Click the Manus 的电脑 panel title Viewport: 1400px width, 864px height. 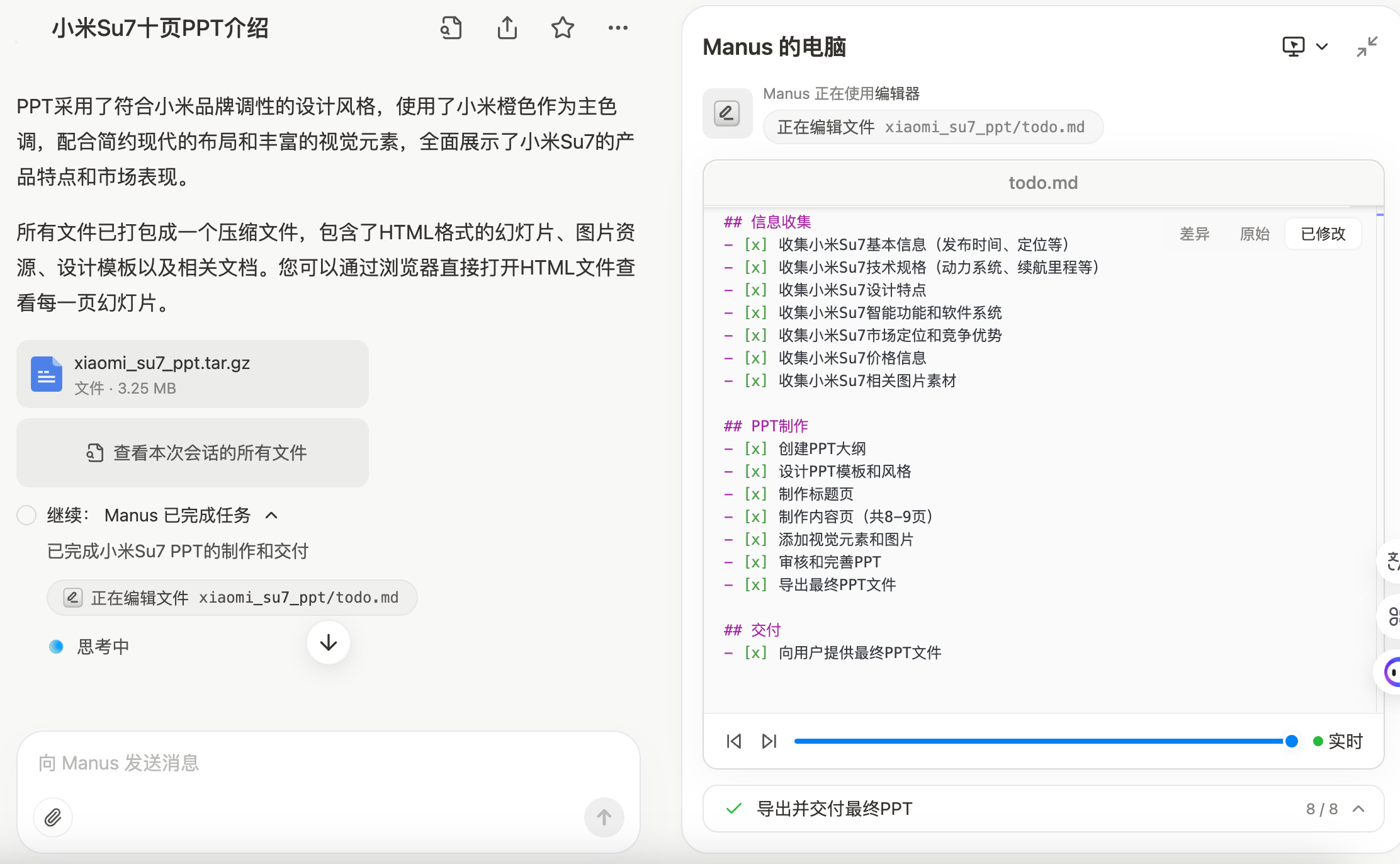pyautogui.click(x=774, y=47)
